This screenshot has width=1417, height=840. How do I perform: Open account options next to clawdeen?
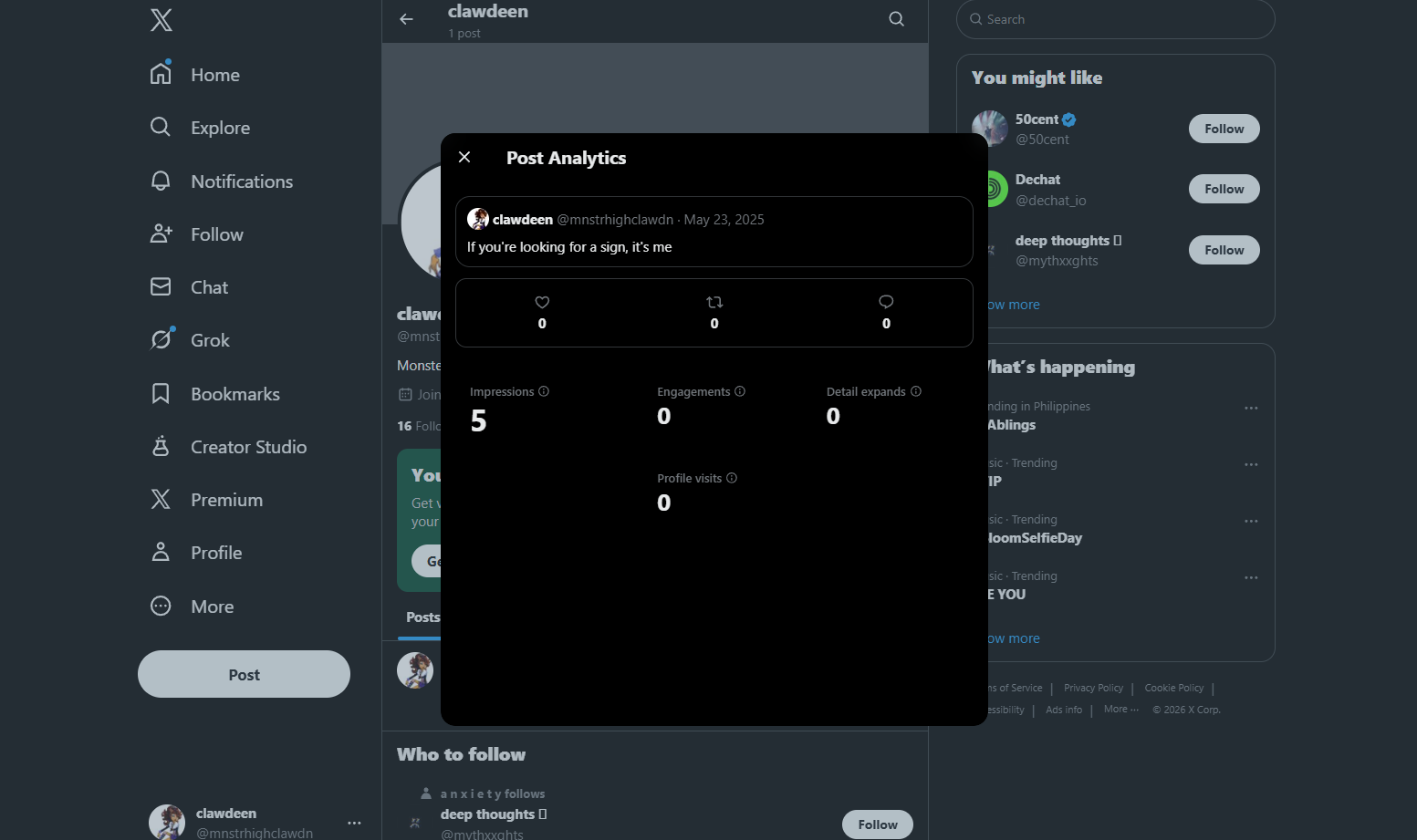(354, 823)
